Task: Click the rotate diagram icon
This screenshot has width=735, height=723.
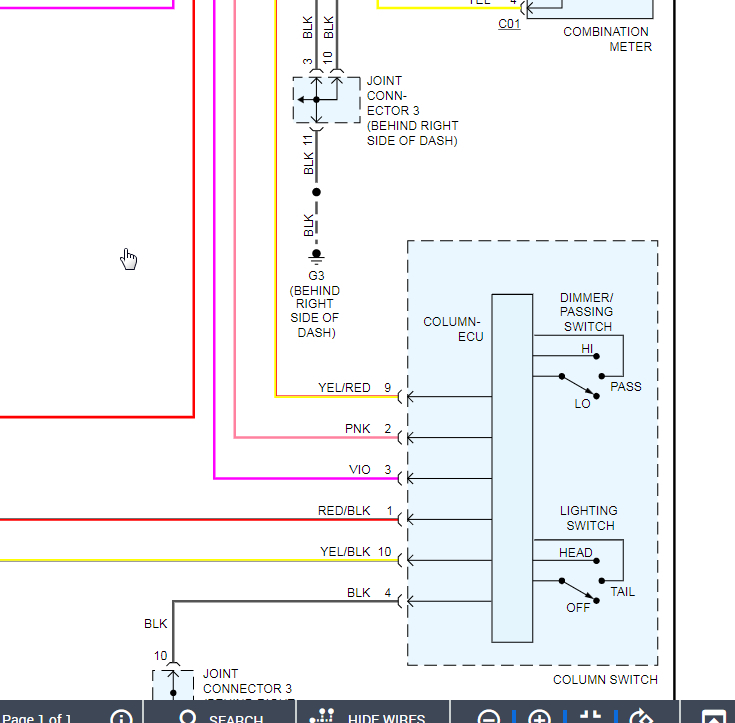Action: coord(641,717)
